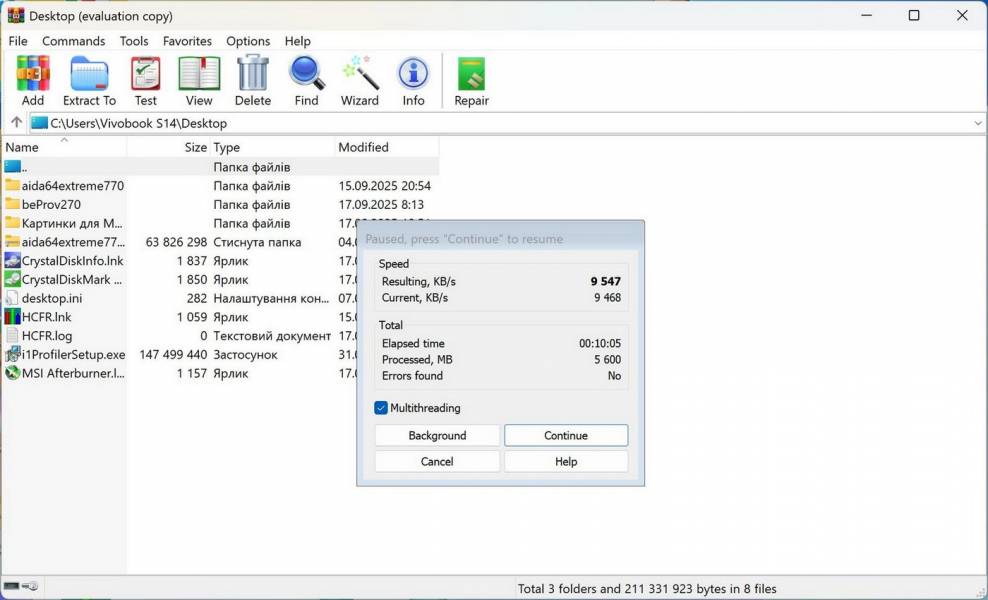
Task: Send the operation to Background
Action: coord(437,435)
